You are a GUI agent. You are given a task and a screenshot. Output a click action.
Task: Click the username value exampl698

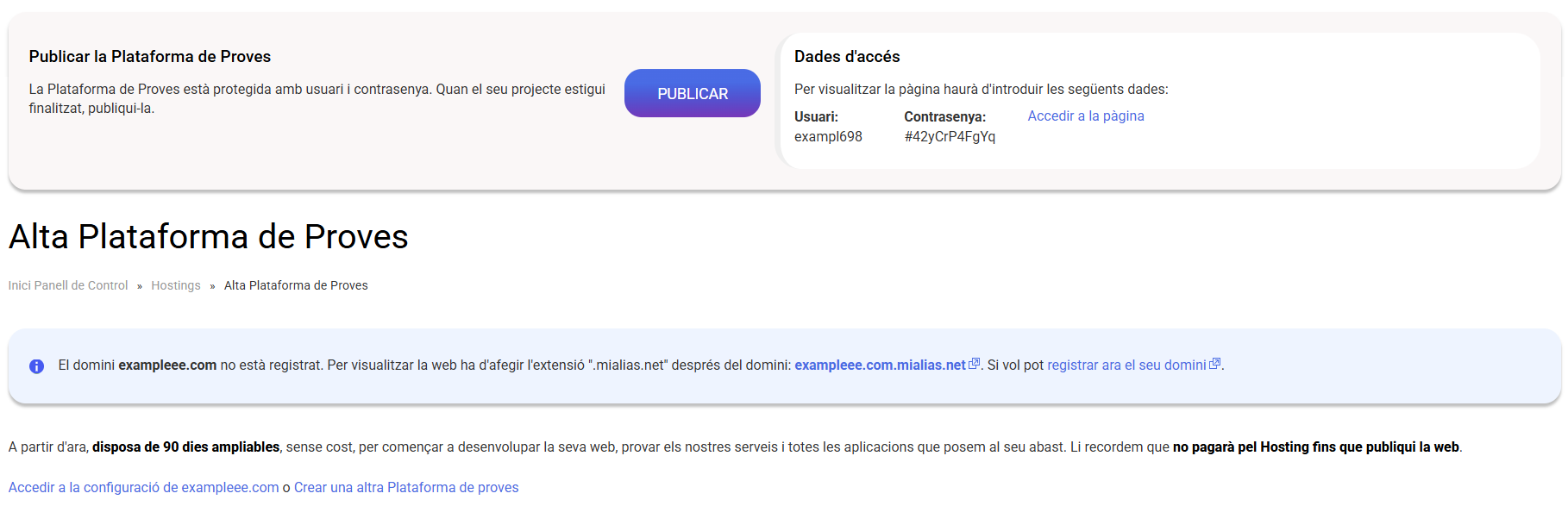click(828, 137)
